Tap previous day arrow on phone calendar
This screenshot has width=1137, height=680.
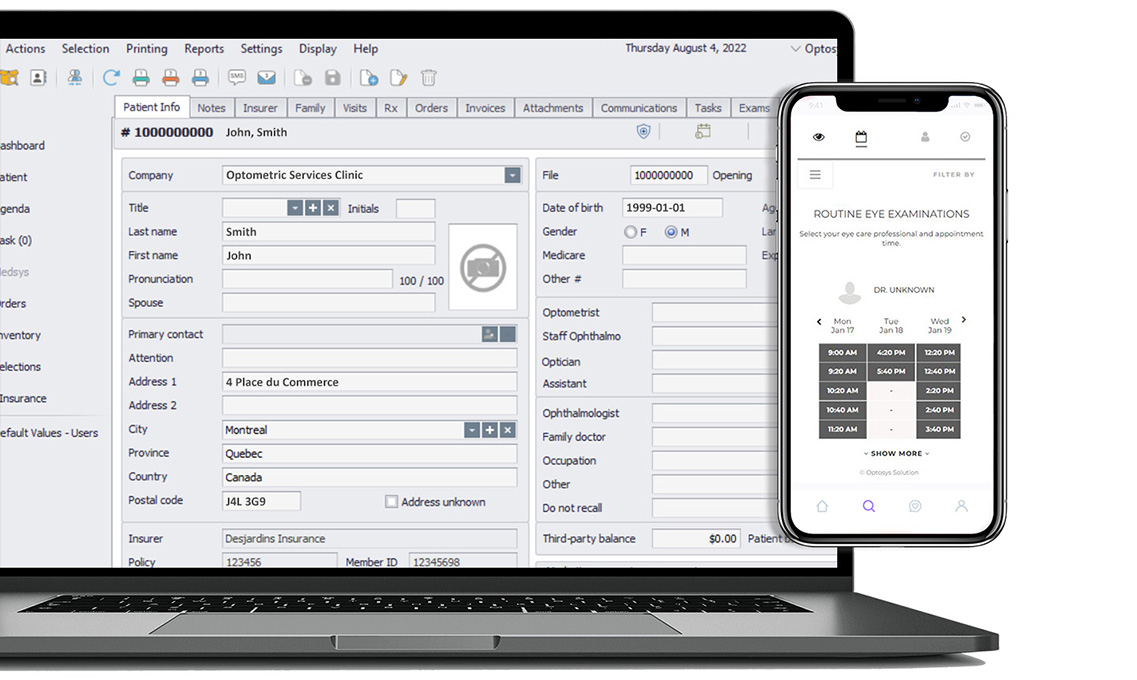[819, 321]
